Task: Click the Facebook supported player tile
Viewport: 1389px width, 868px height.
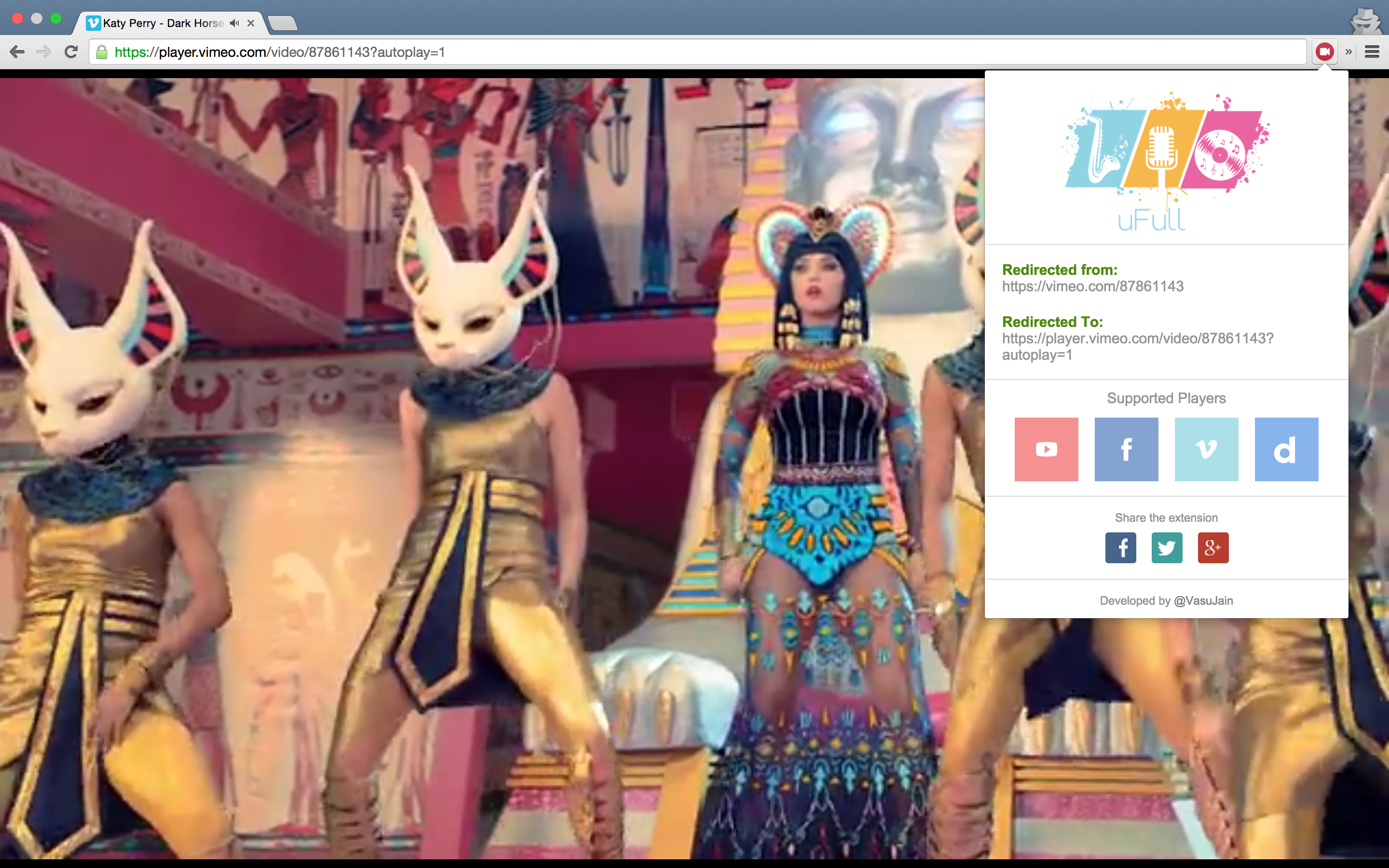Action: (1126, 449)
